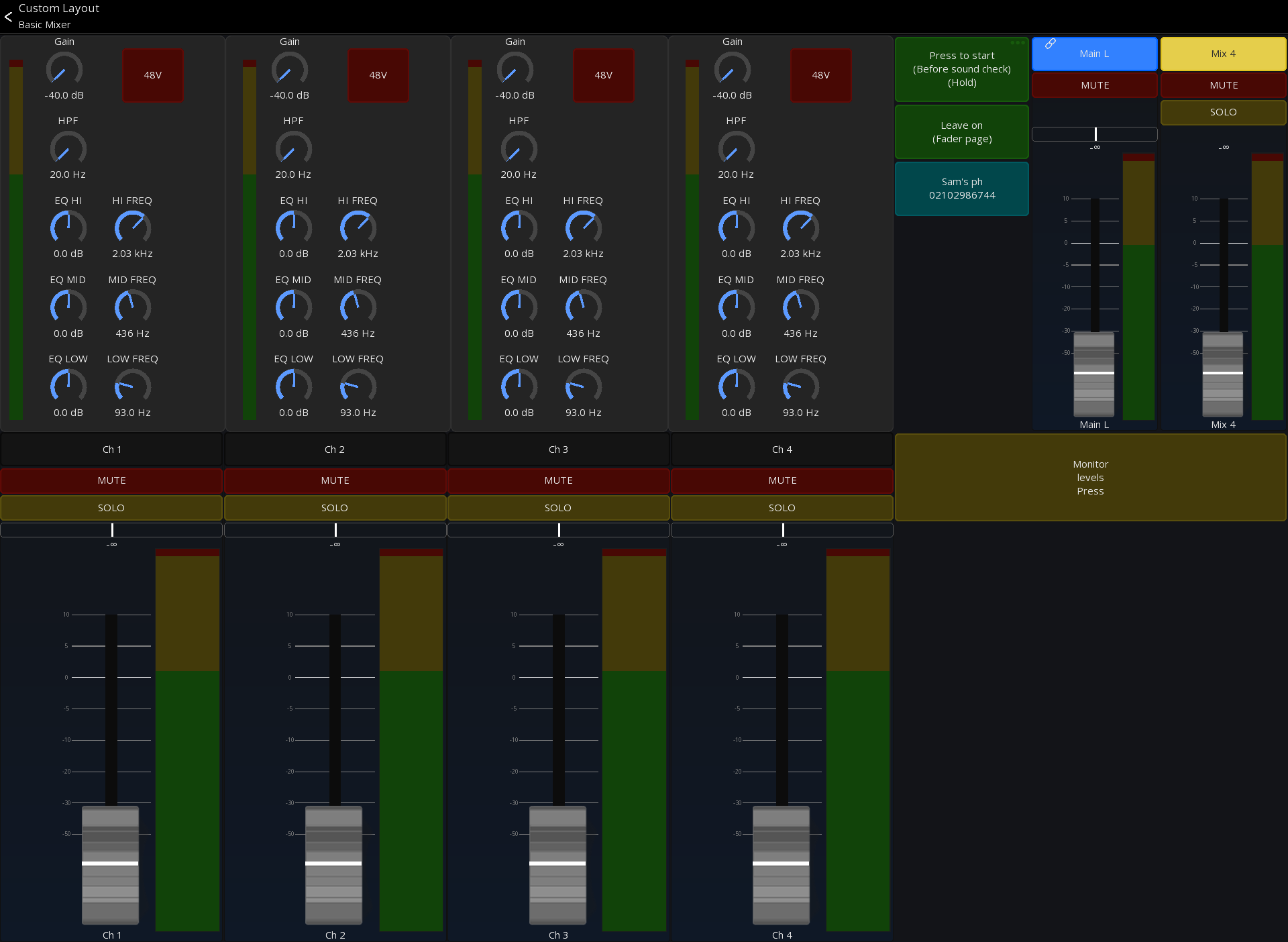The height and width of the screenshot is (942, 1288).
Task: Mute channel Ch 1
Action: [111, 480]
